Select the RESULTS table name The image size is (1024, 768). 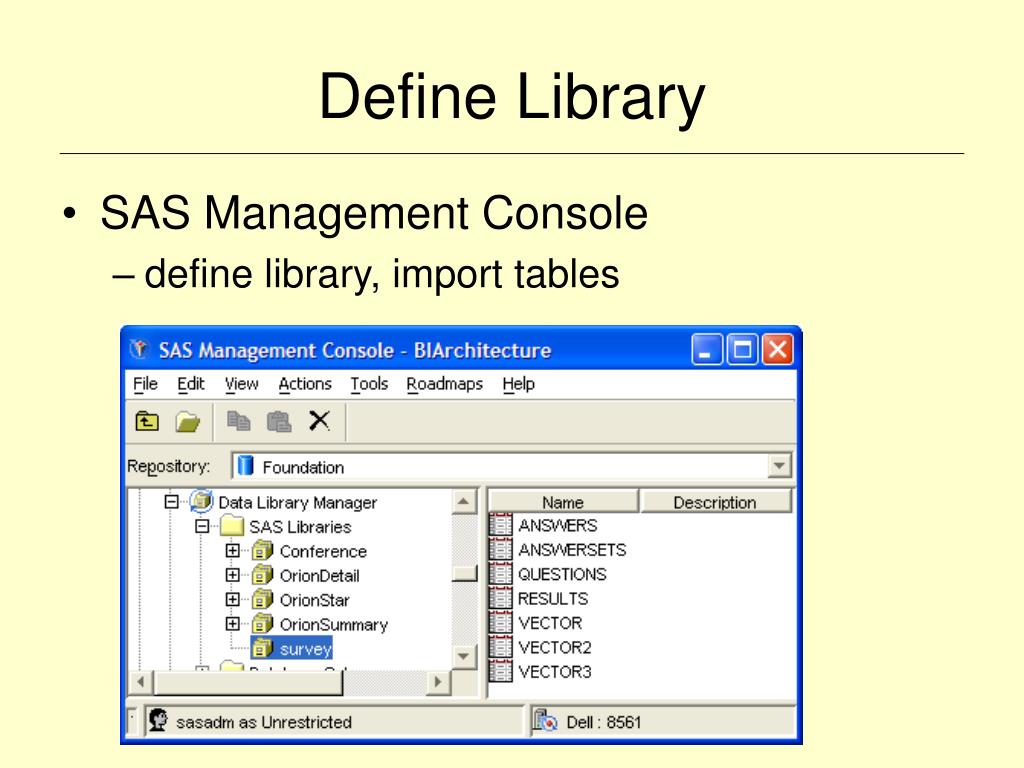(x=552, y=598)
